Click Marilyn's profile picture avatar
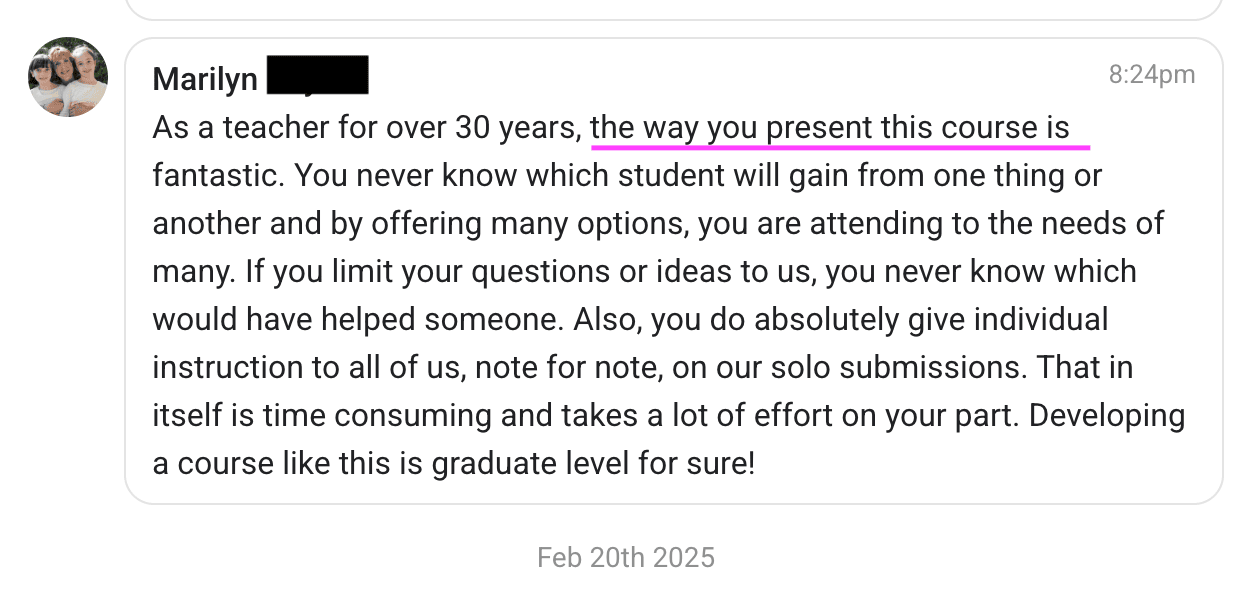The width and height of the screenshot is (1244, 596). tap(68, 77)
